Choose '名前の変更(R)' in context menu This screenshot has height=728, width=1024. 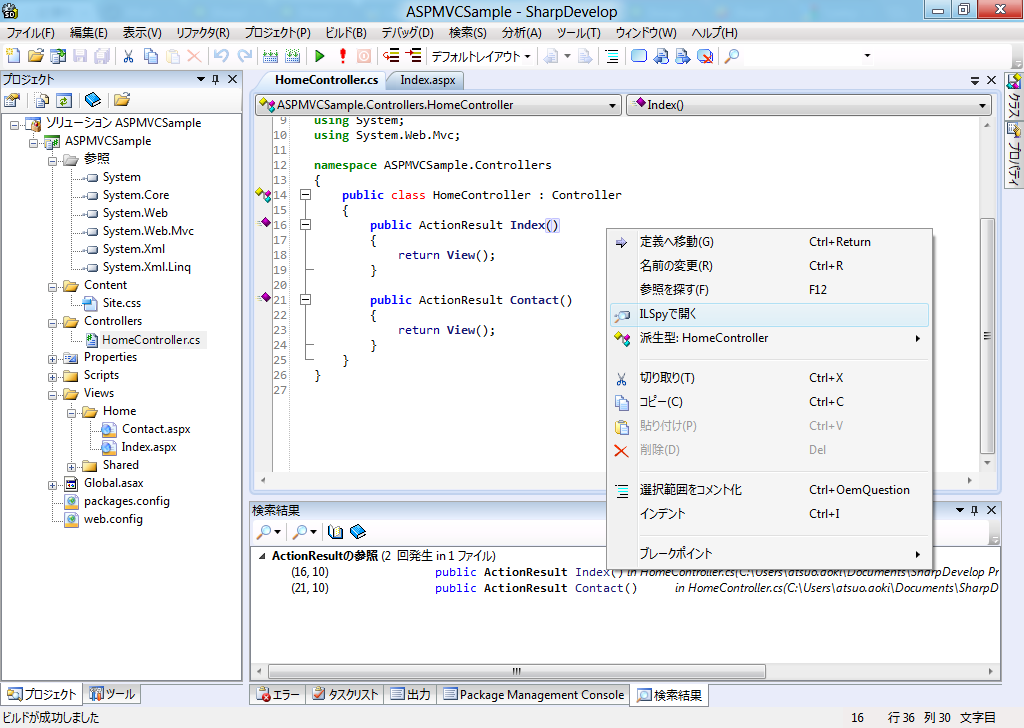pos(769,266)
